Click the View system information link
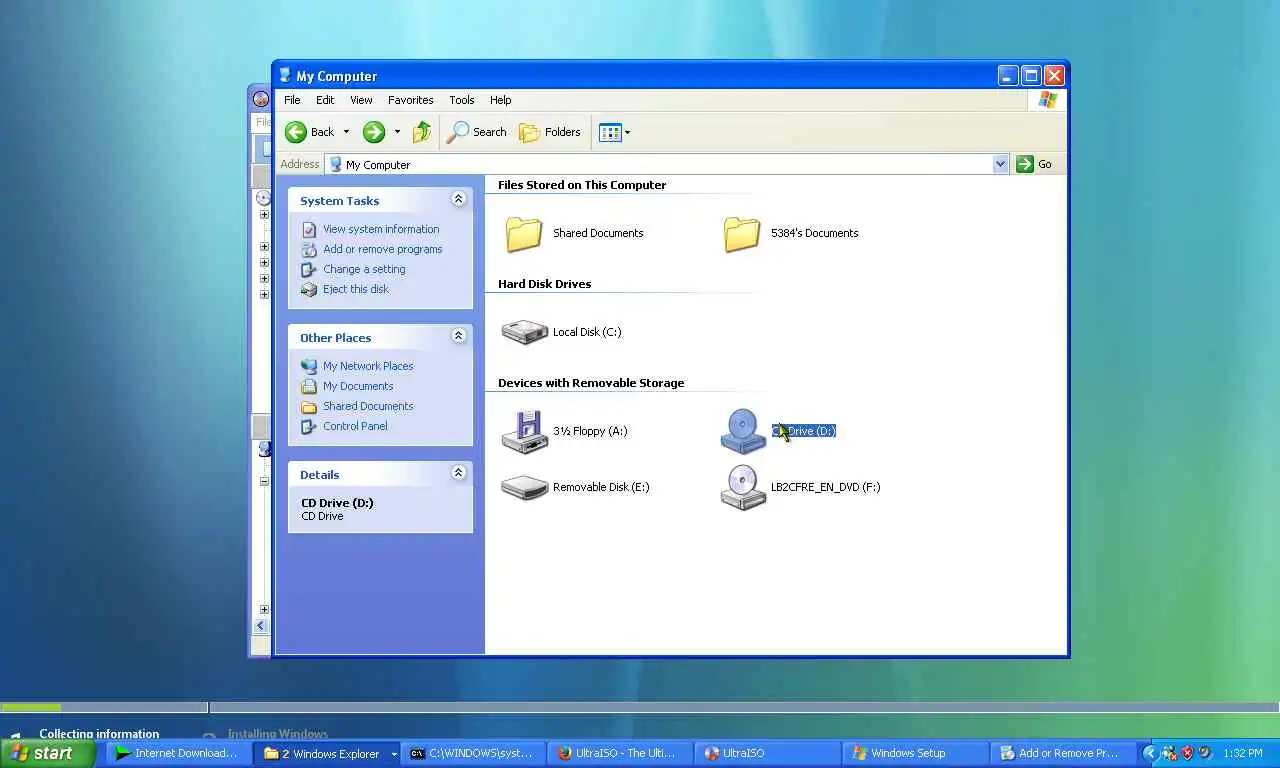This screenshot has width=1280, height=768. coord(381,229)
